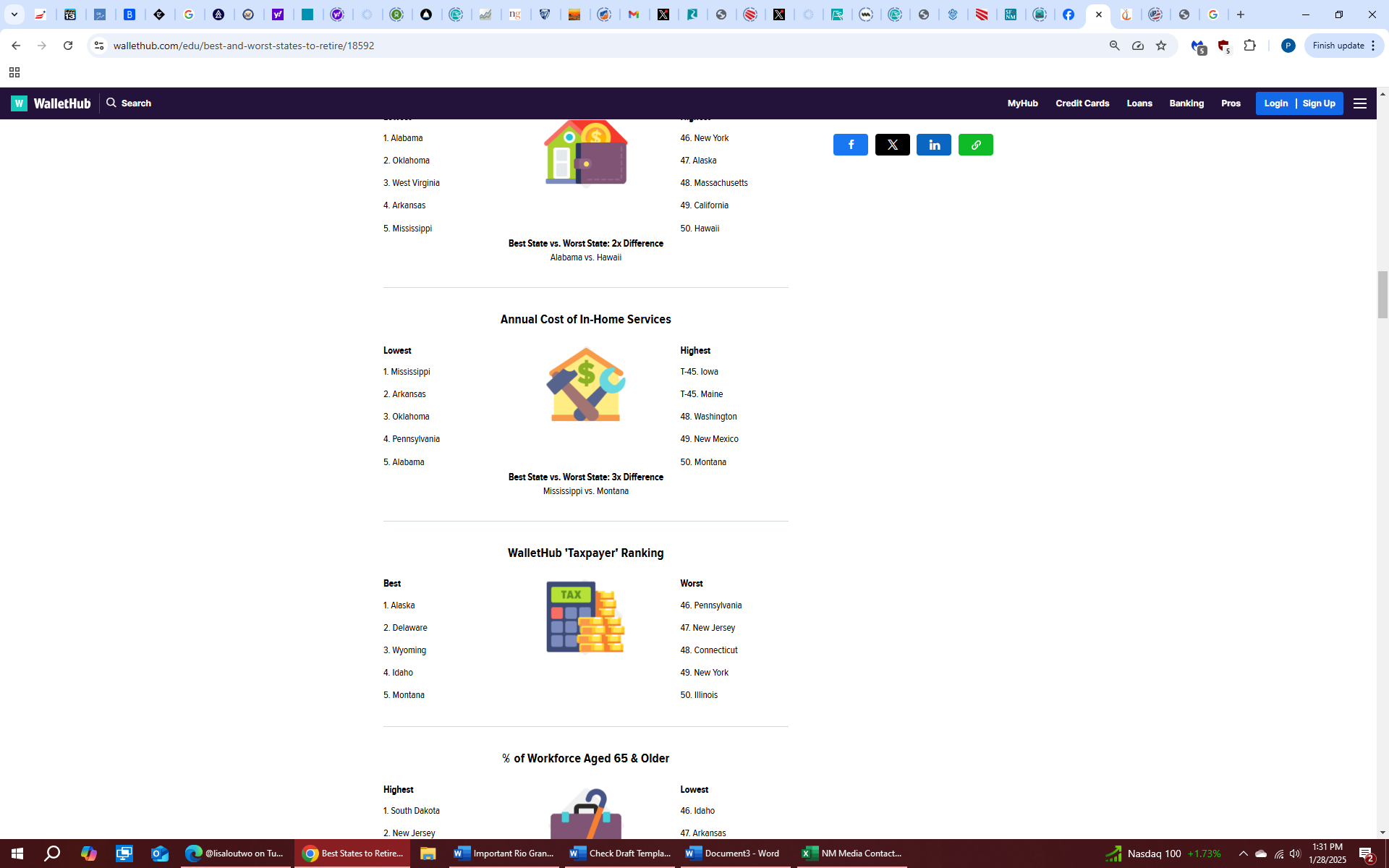Click the page vertical scrollbar thumb
Viewport: 1389px width, 868px height.
coord(1382,294)
